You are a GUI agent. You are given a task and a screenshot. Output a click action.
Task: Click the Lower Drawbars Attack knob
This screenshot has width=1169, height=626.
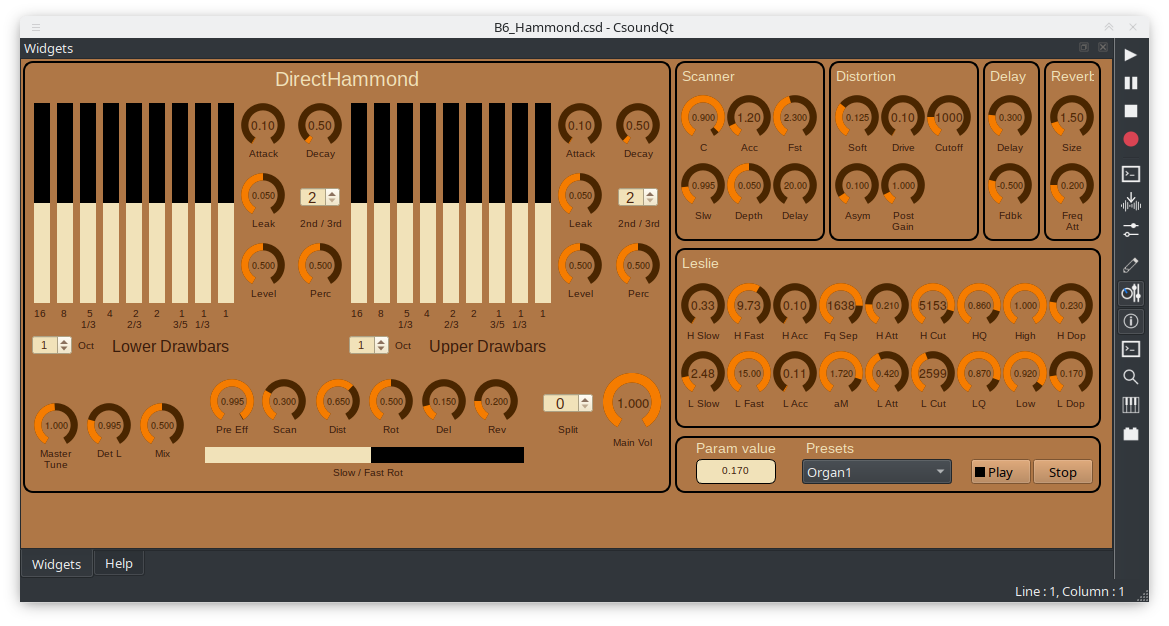point(263,125)
